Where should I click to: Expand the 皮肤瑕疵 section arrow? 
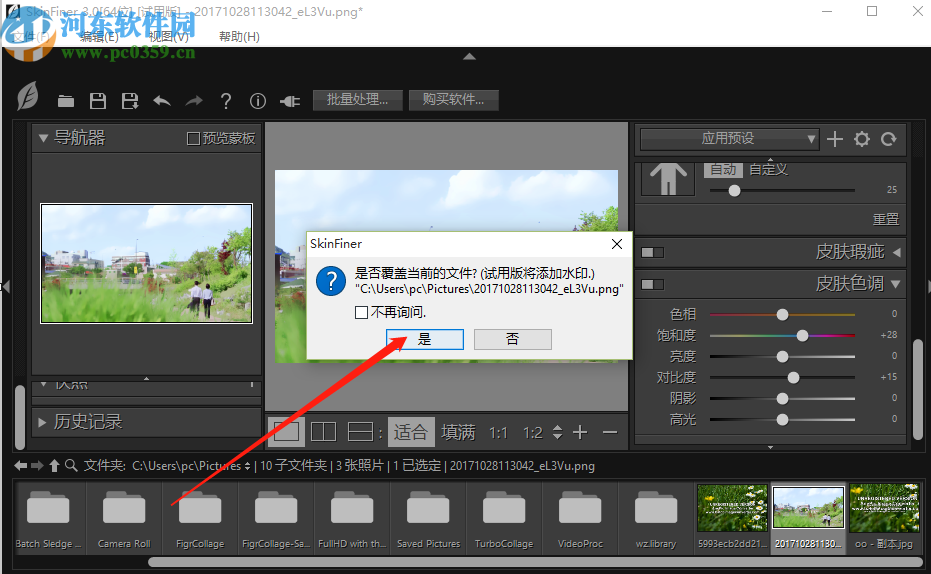click(x=897, y=252)
